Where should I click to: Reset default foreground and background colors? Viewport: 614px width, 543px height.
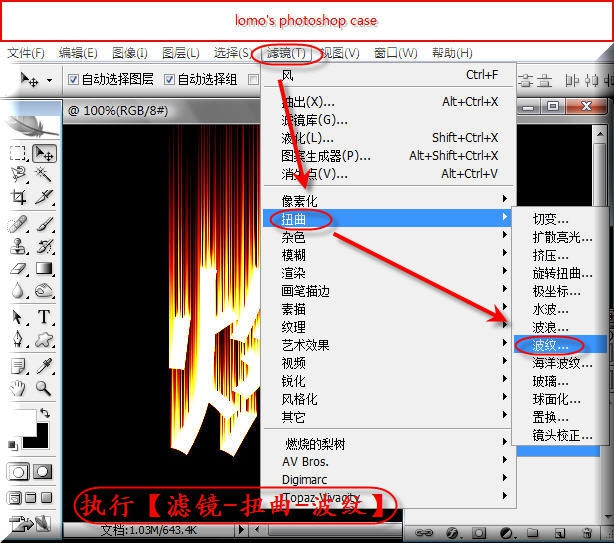[13, 445]
